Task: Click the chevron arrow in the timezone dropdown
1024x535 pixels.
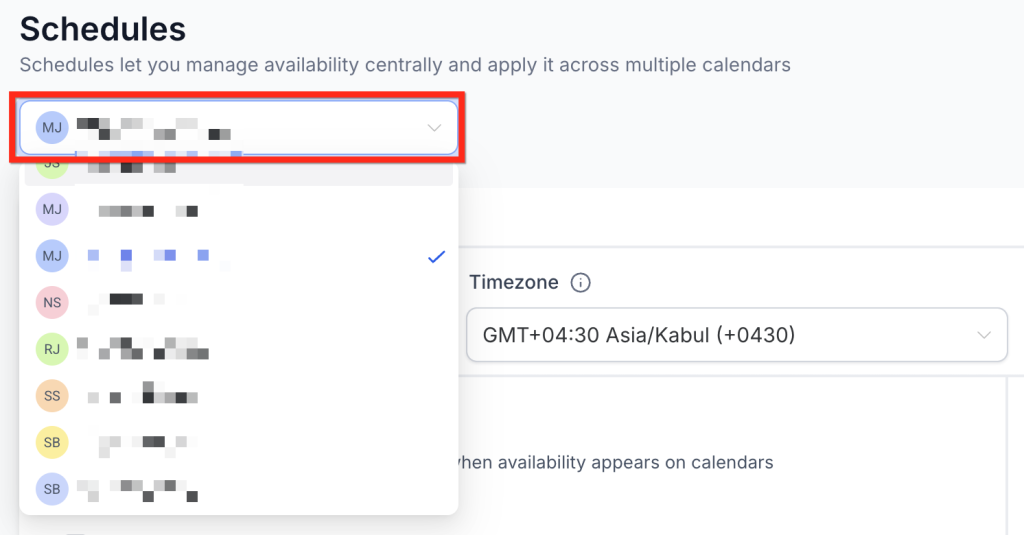Action: (x=984, y=335)
